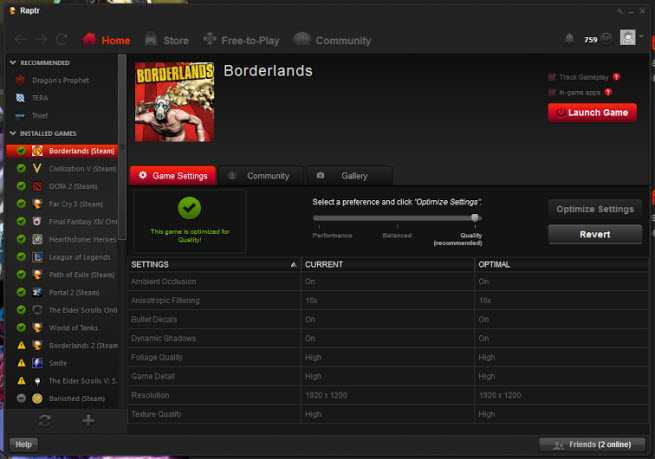Click the Launch Game button
This screenshot has height=459, width=655.
click(x=592, y=112)
